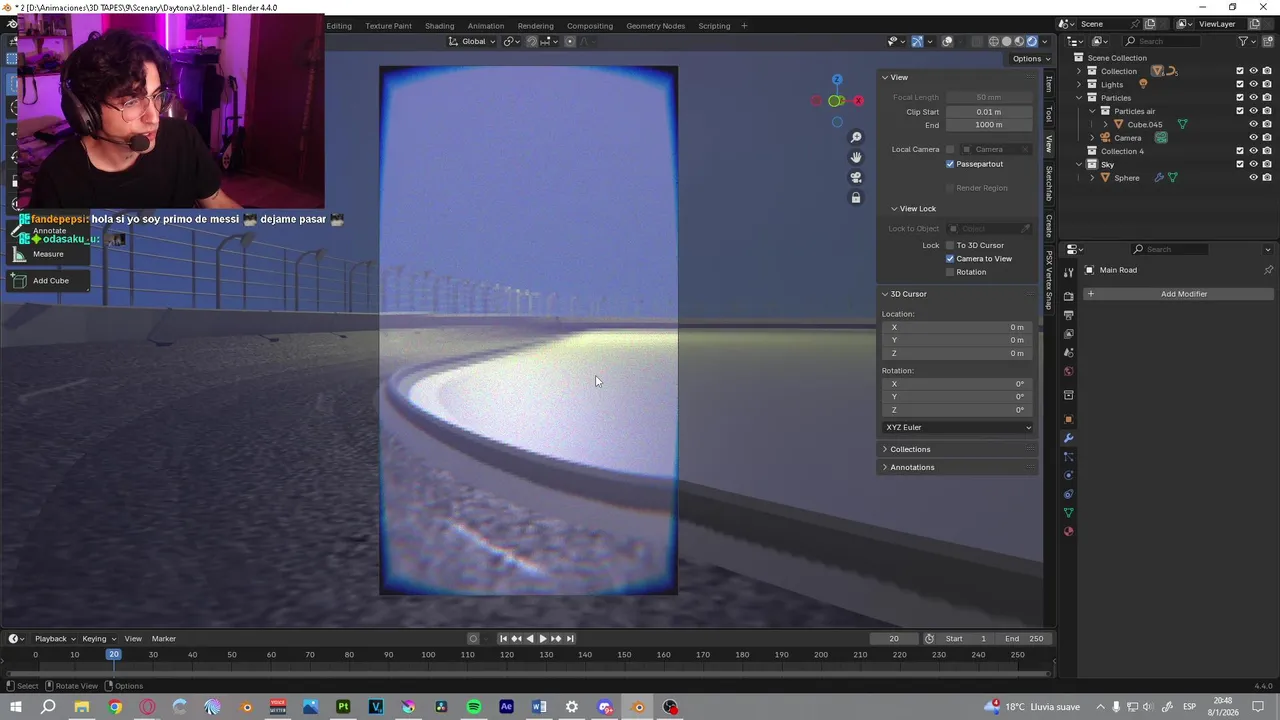Toggle the viewport gizmos button
Viewport: 1280px width, 720px height.
click(x=917, y=41)
